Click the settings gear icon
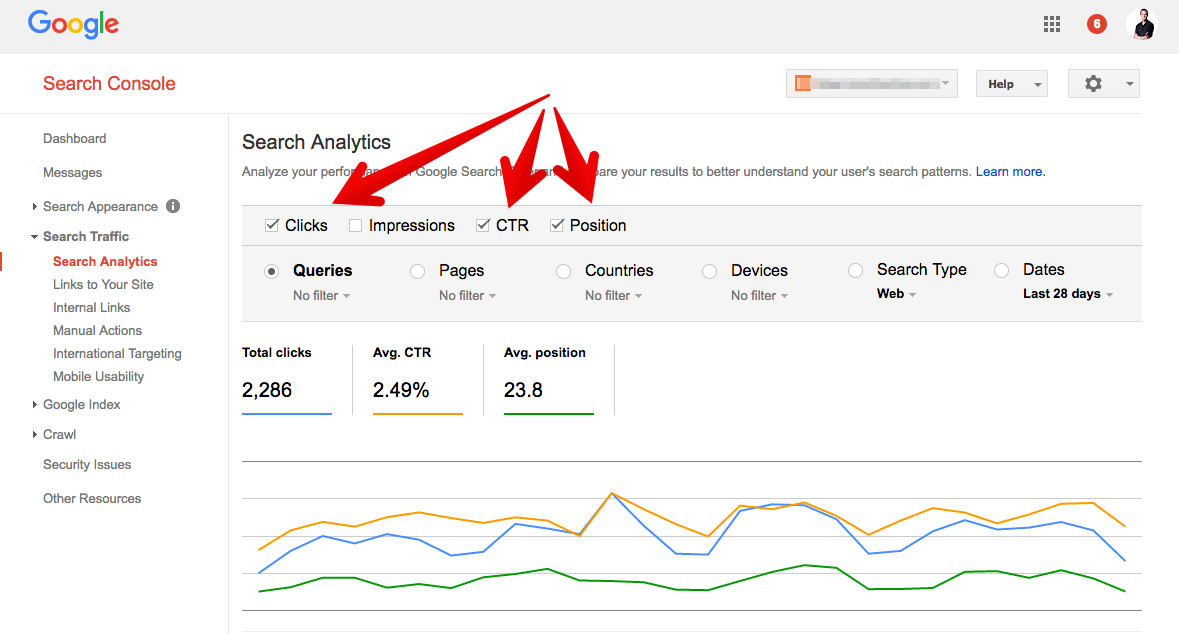Screen dimensions: 1179x634 1093,84
